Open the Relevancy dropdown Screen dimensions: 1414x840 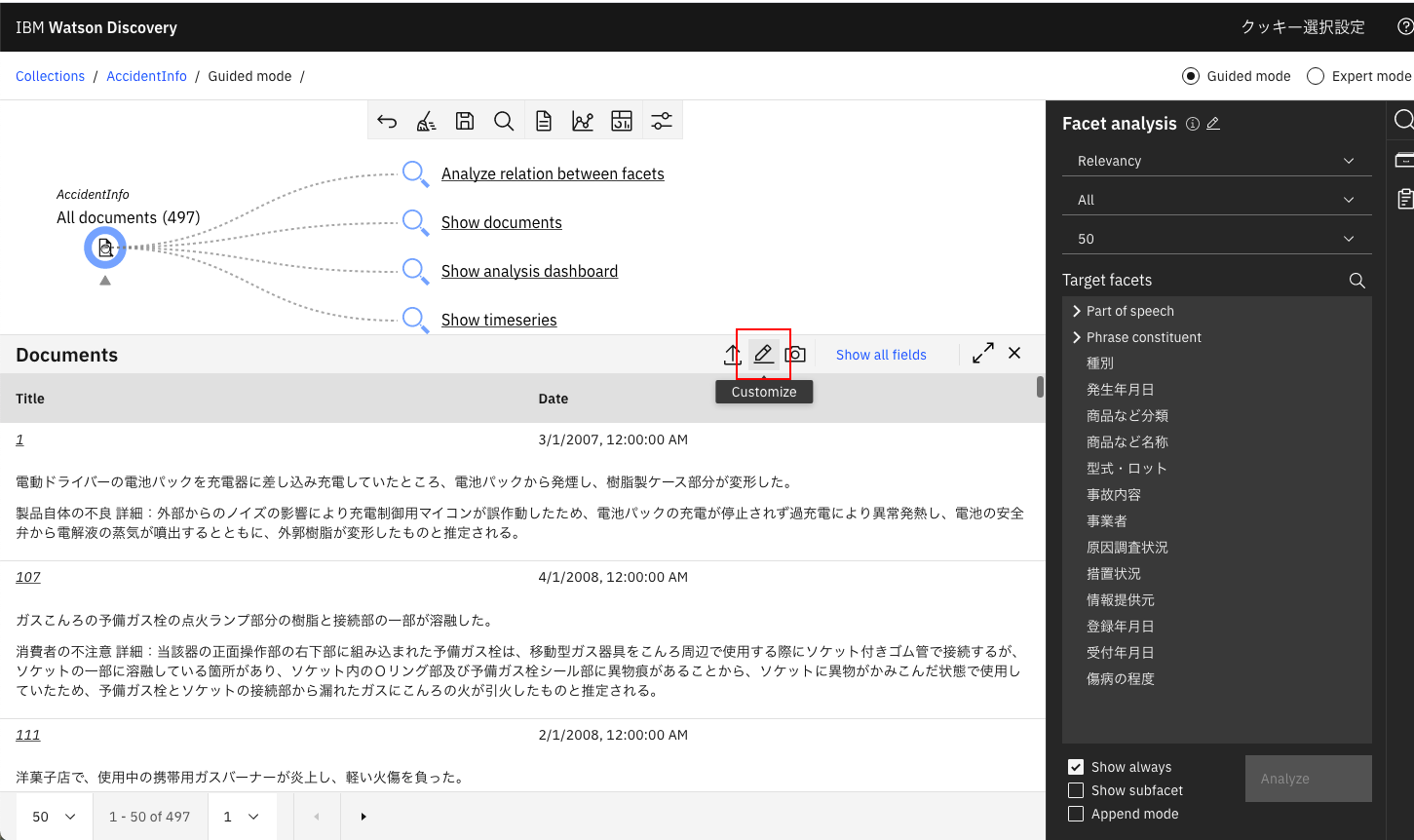[1217, 161]
